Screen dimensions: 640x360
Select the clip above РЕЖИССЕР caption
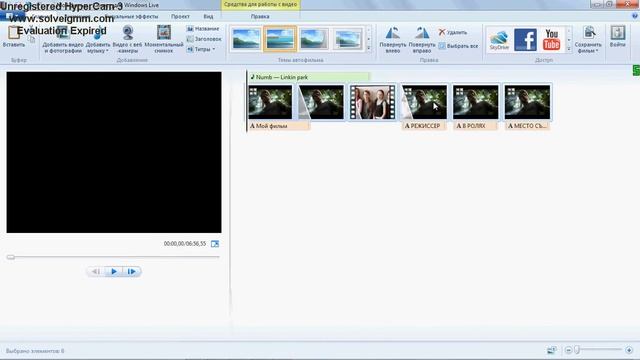(424, 102)
